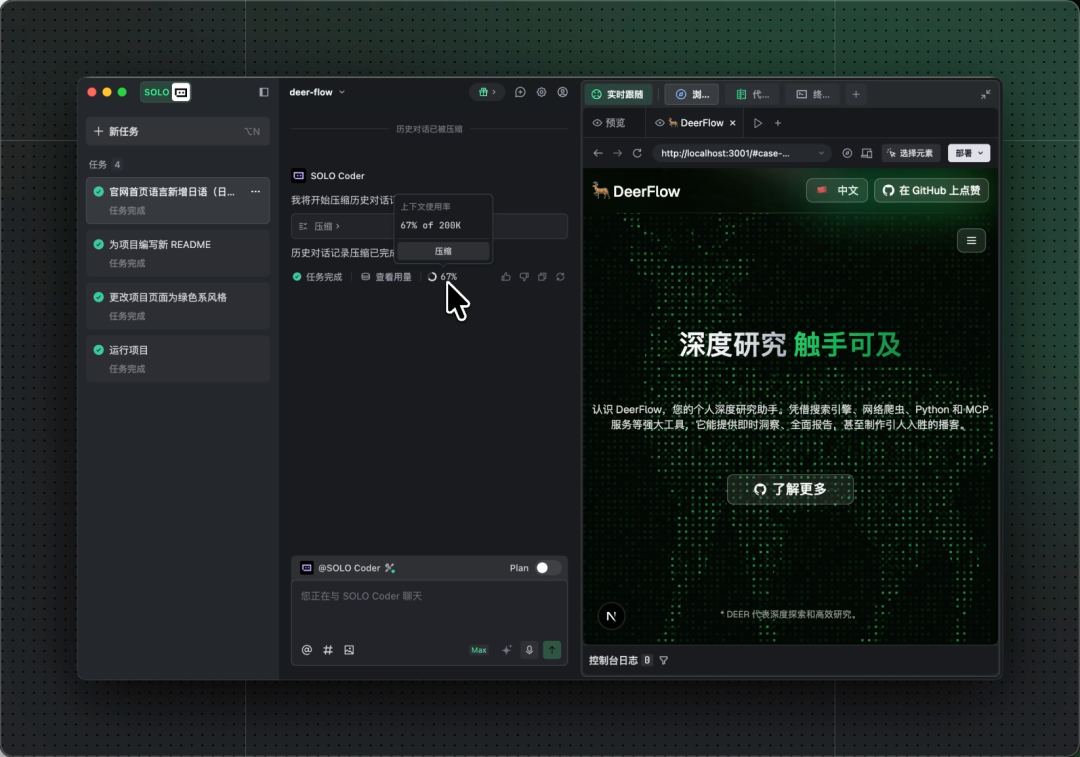Go back in the embedded browser
This screenshot has height=757, width=1080.
pyautogui.click(x=598, y=154)
